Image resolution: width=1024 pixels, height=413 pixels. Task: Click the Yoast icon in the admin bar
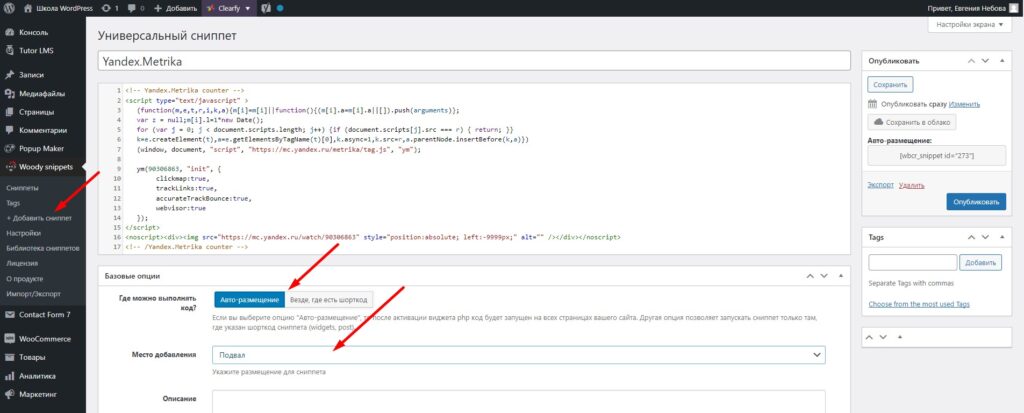click(267, 7)
